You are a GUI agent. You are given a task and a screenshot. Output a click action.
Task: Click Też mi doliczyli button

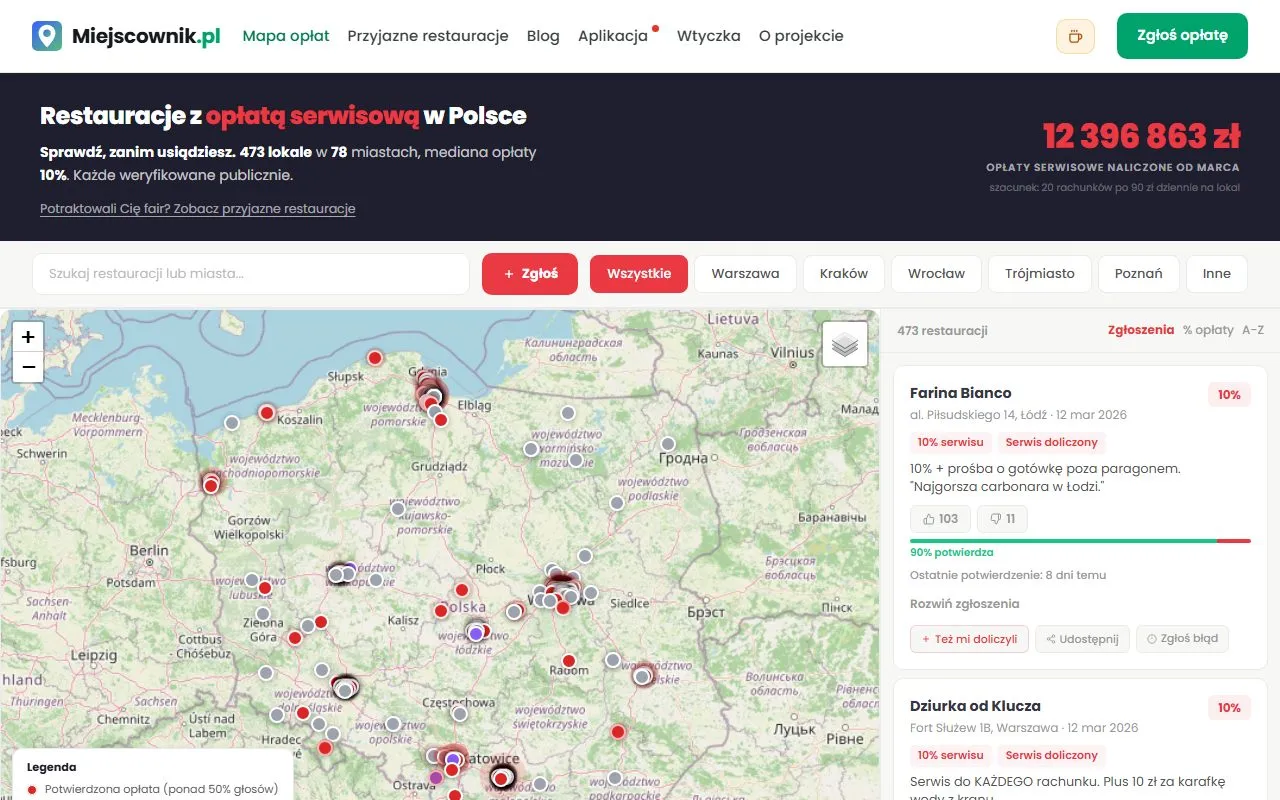click(969, 639)
